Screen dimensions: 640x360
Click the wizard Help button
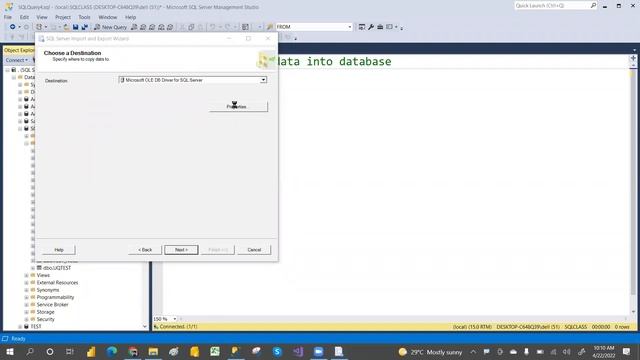59,250
